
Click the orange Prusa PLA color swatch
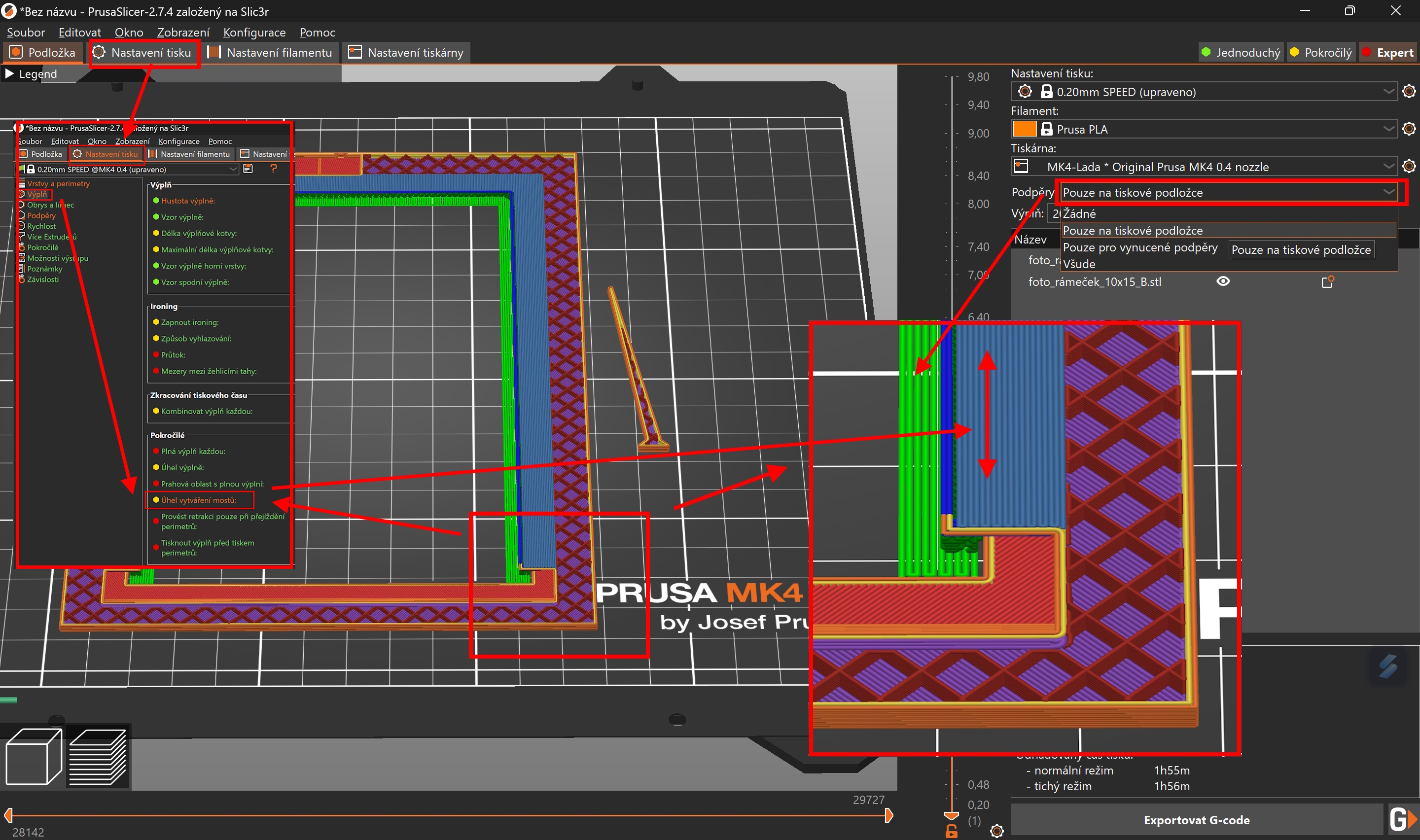coord(1024,129)
